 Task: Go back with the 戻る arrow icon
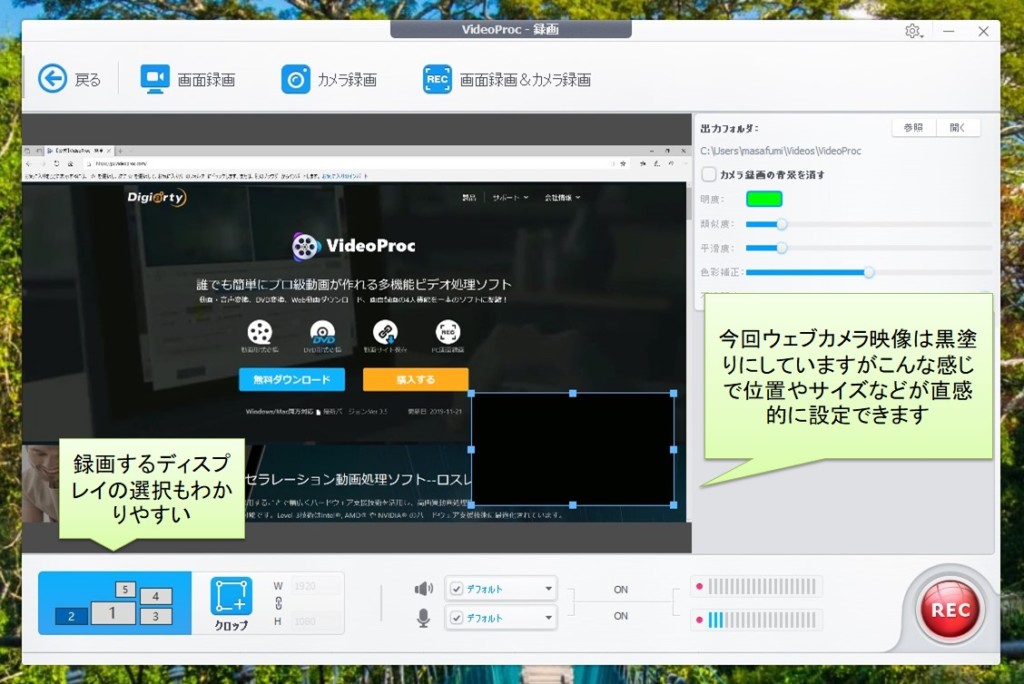pyautogui.click(x=52, y=79)
